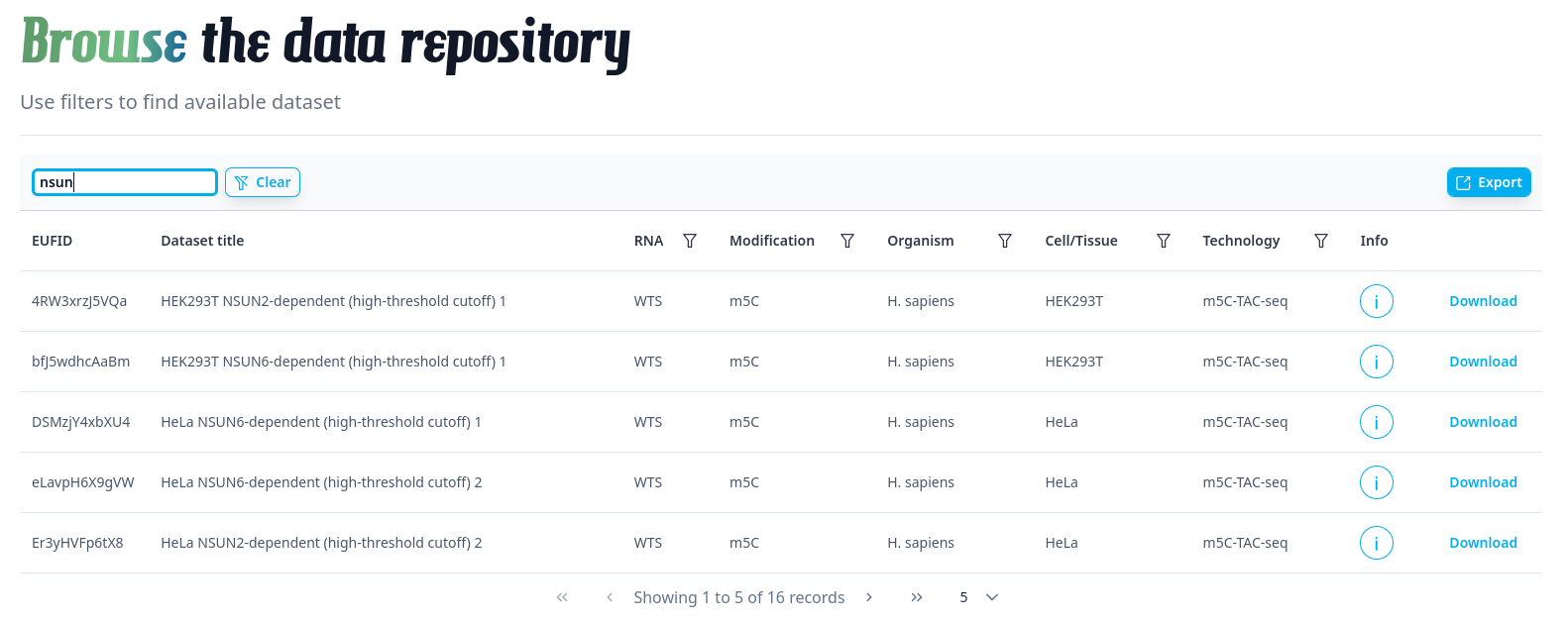The height and width of the screenshot is (626, 1568).
Task: Open the RNA column filter icon
Action: coord(690,241)
